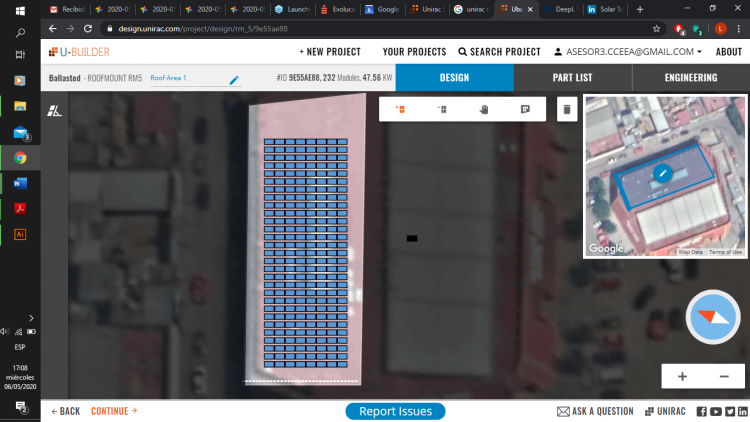Edit Roof Area 1 name with pencil icon
The width and height of the screenshot is (750, 422).
pos(234,80)
